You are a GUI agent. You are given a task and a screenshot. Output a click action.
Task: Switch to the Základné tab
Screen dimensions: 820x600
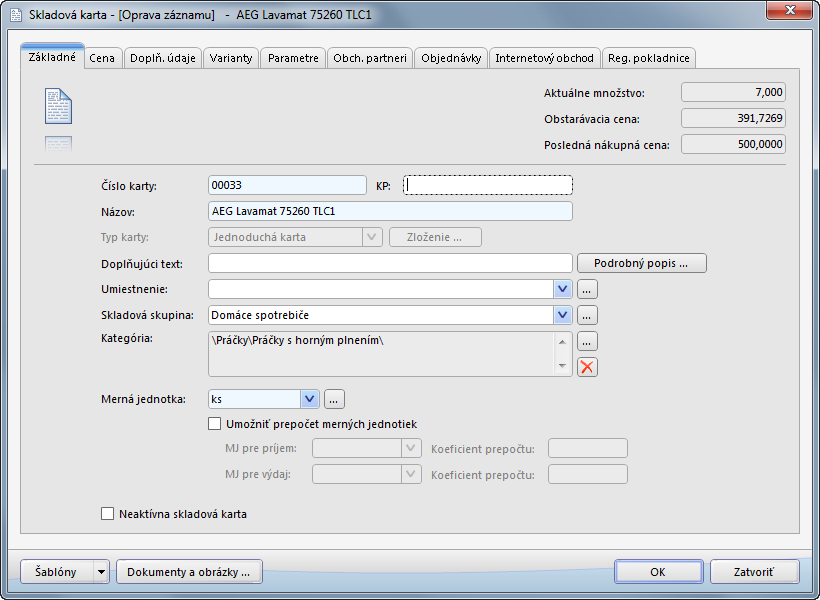(x=52, y=56)
